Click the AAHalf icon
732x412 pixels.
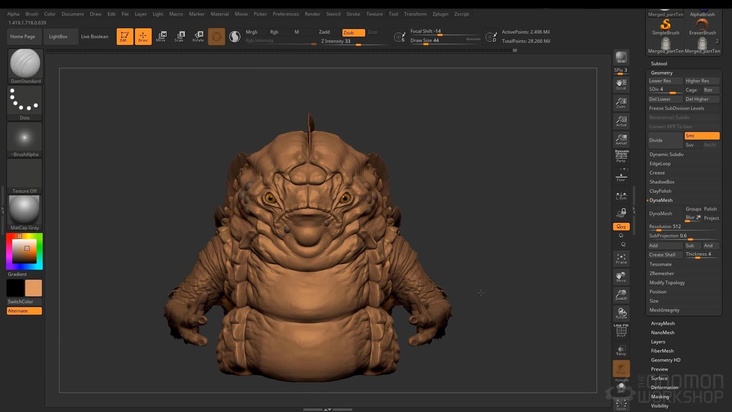tap(621, 139)
